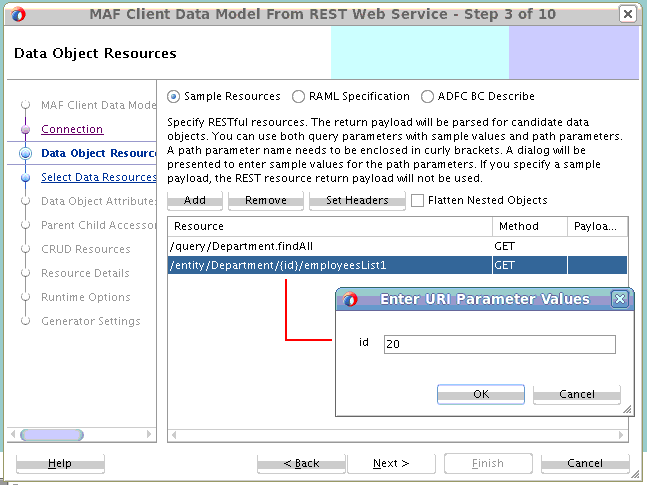The width and height of the screenshot is (647, 485).
Task: Click the JDeveloper icon in wizard title bar
Action: click(x=18, y=14)
